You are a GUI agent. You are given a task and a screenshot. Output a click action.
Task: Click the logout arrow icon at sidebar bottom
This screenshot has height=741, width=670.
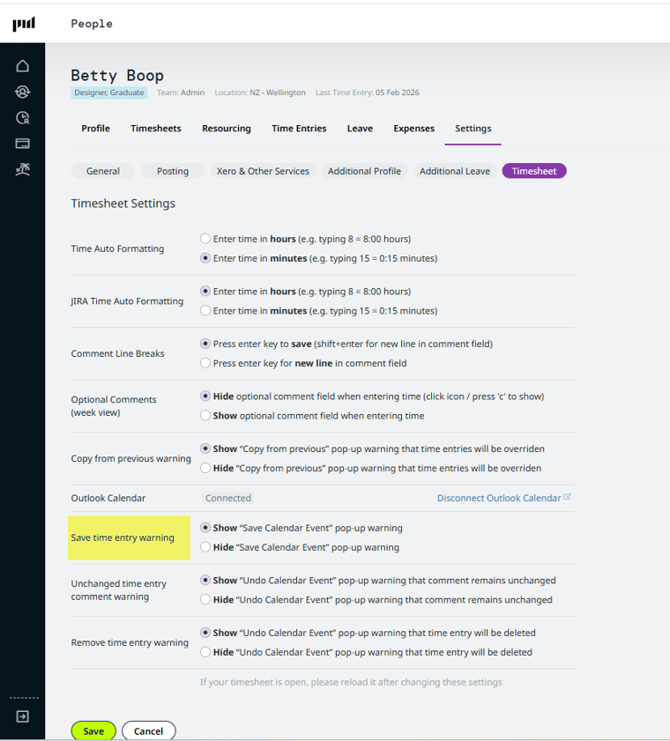pyautogui.click(x=22, y=716)
